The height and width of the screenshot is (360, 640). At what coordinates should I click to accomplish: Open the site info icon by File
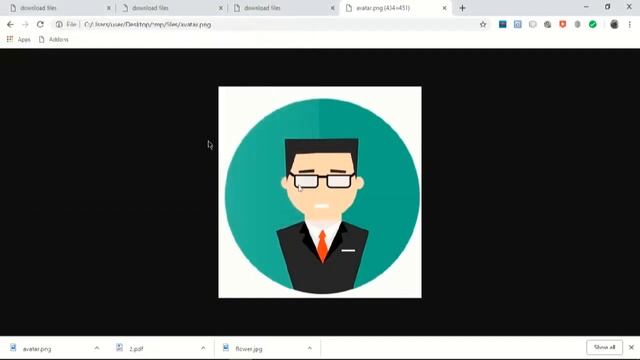coord(59,24)
